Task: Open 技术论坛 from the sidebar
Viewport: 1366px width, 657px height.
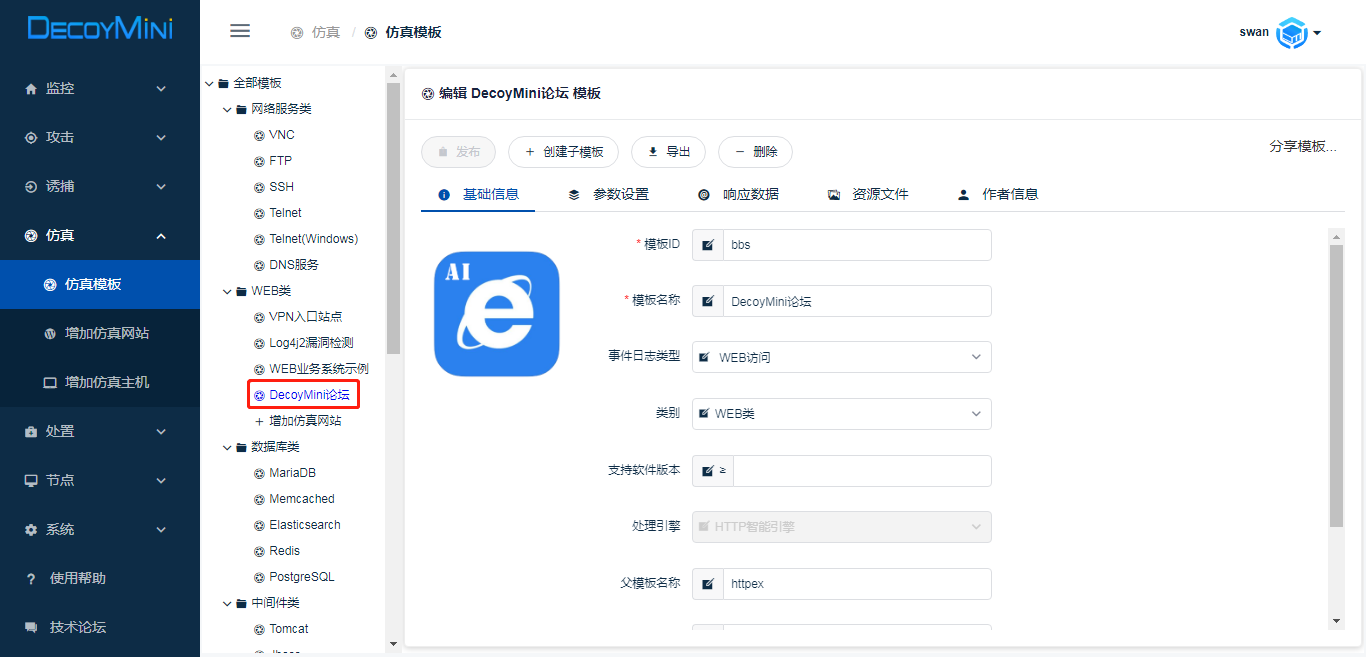Action: tap(77, 627)
